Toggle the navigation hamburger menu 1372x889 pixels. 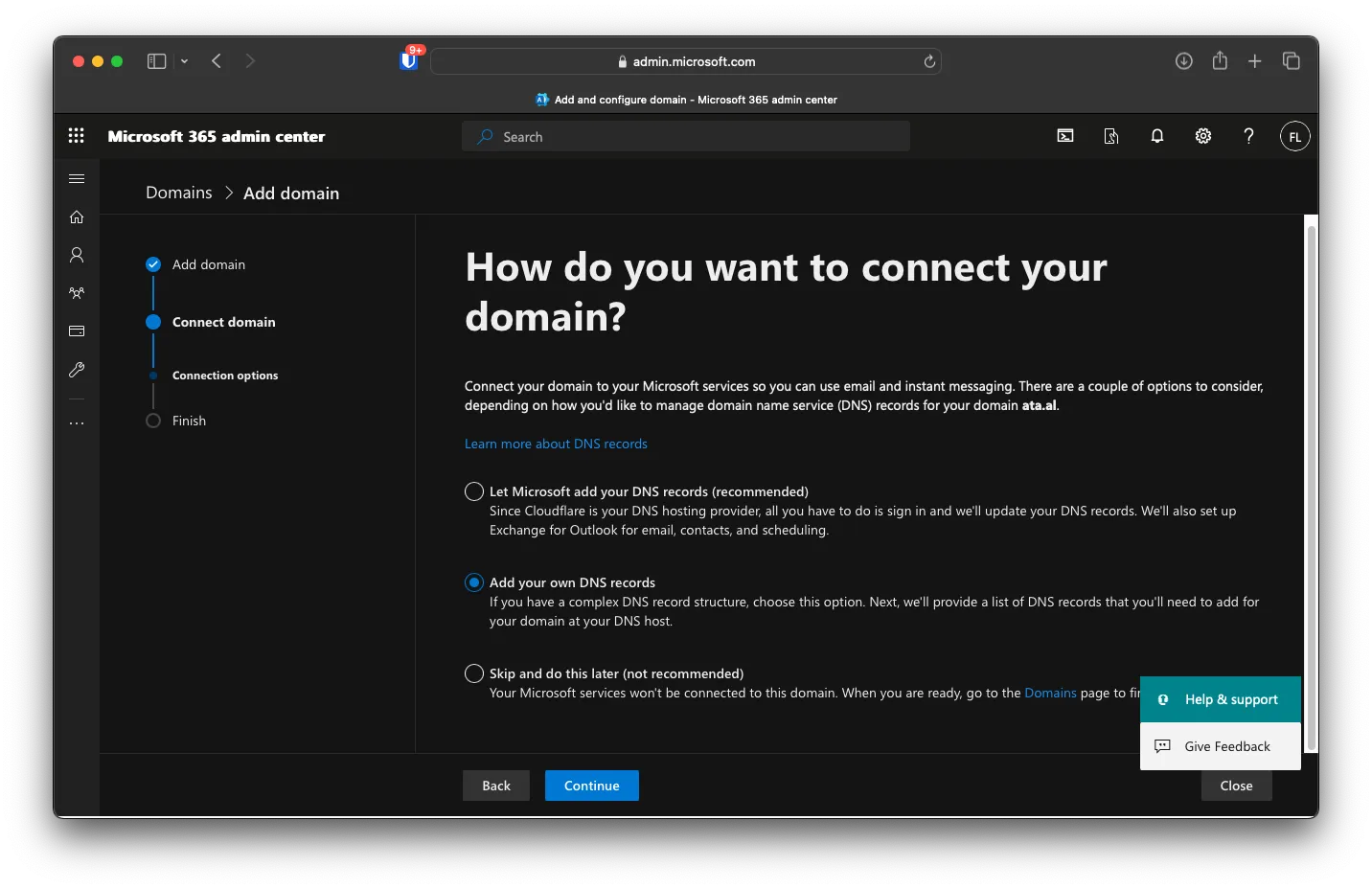click(x=77, y=178)
